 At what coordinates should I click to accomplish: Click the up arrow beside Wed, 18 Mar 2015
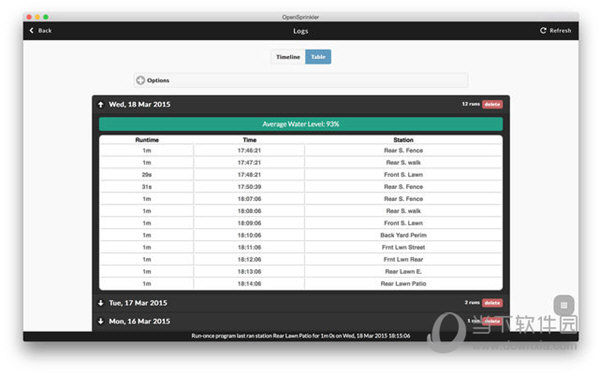click(101, 104)
